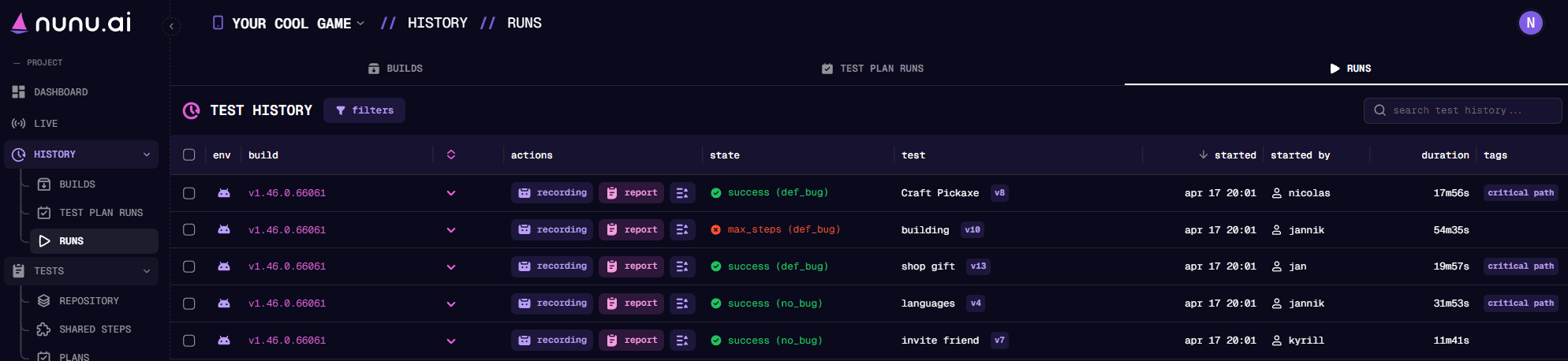Open recording for the Craft Pickaxe run

[553, 193]
